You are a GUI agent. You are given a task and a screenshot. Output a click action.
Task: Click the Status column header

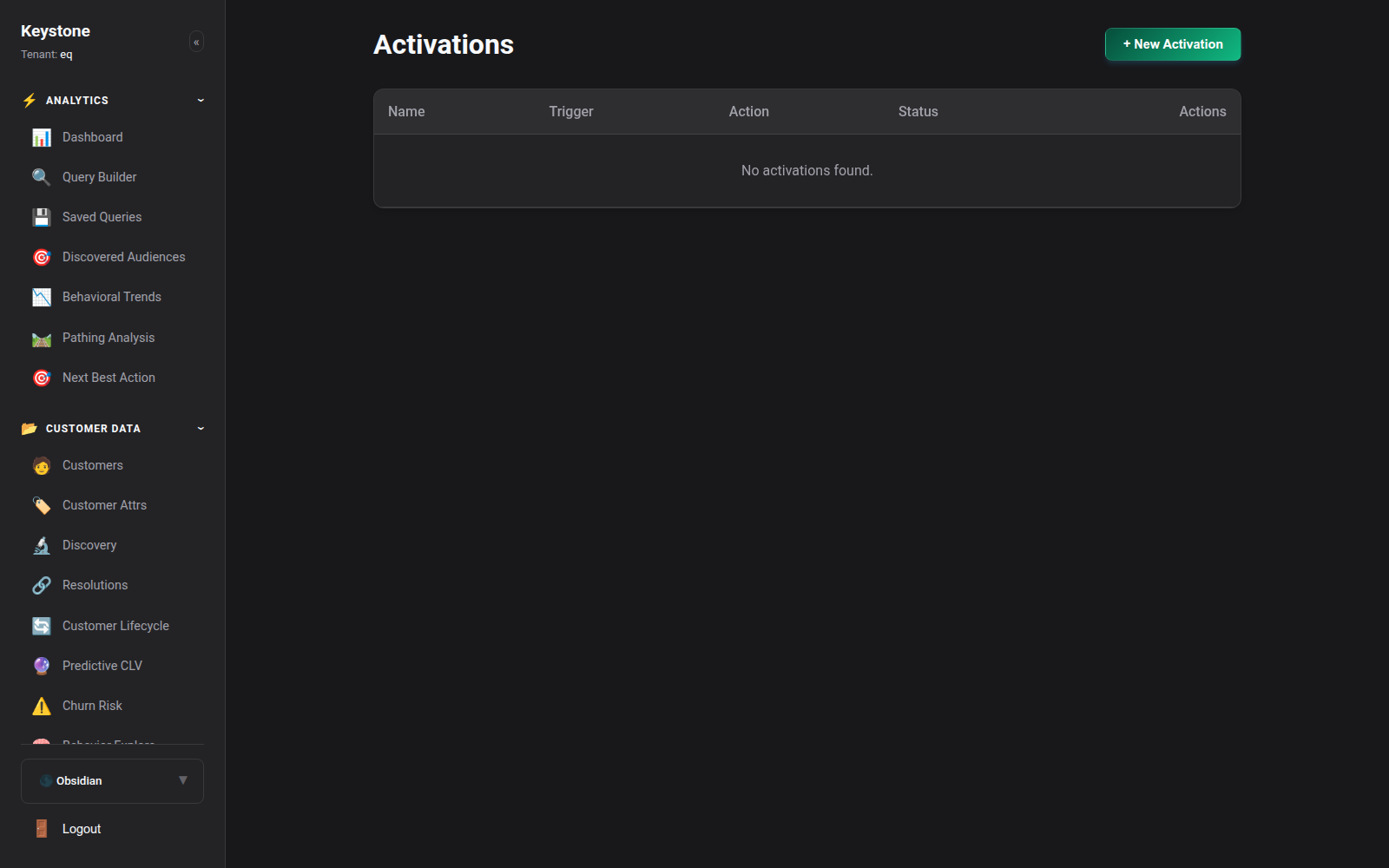(918, 112)
